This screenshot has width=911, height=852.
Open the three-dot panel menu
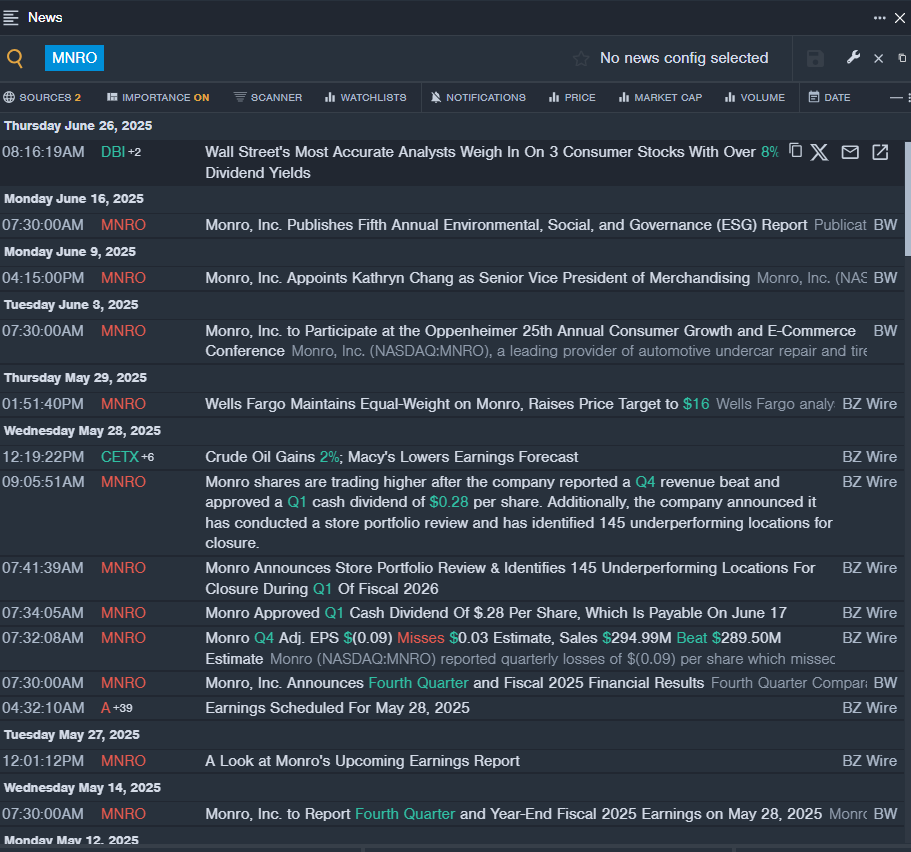880,18
